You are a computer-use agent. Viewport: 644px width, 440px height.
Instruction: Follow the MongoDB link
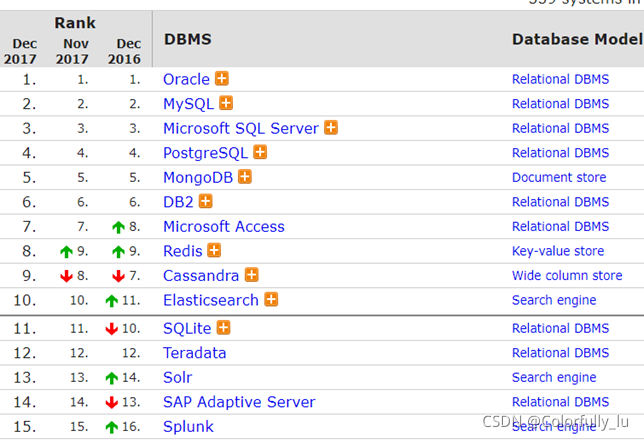click(198, 178)
